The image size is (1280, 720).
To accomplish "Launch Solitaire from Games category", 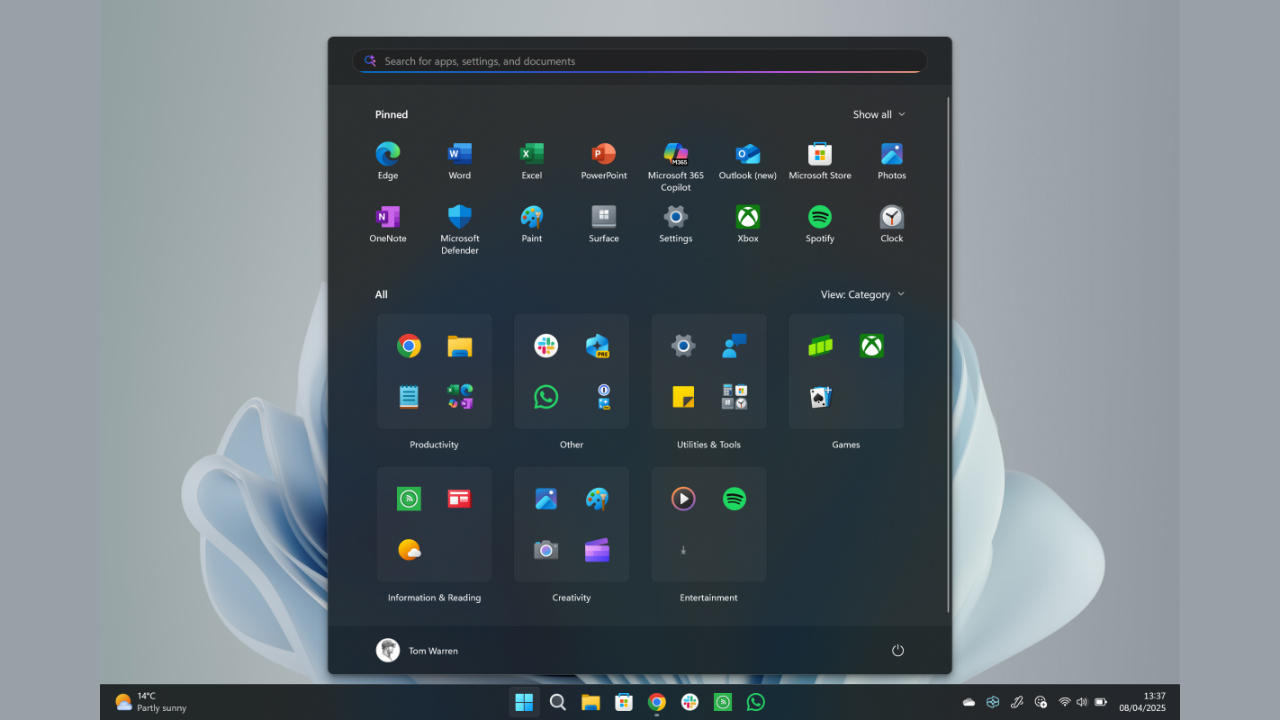I will (821, 397).
